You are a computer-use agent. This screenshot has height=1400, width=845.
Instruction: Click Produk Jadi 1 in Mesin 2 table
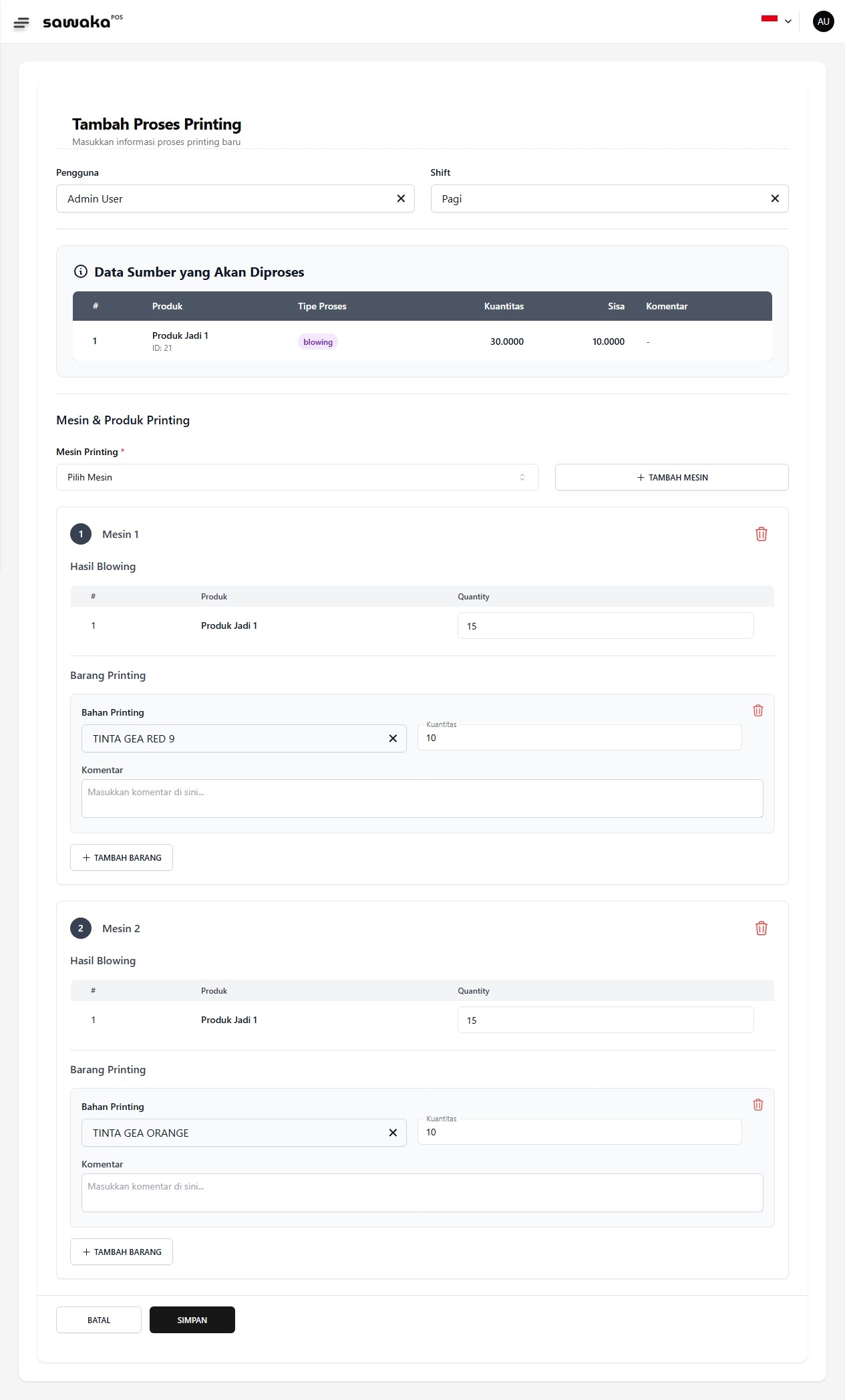(229, 1020)
